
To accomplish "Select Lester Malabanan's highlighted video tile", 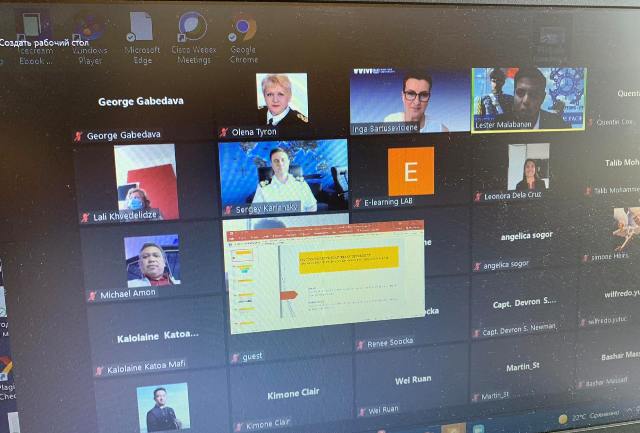I will (527, 98).
